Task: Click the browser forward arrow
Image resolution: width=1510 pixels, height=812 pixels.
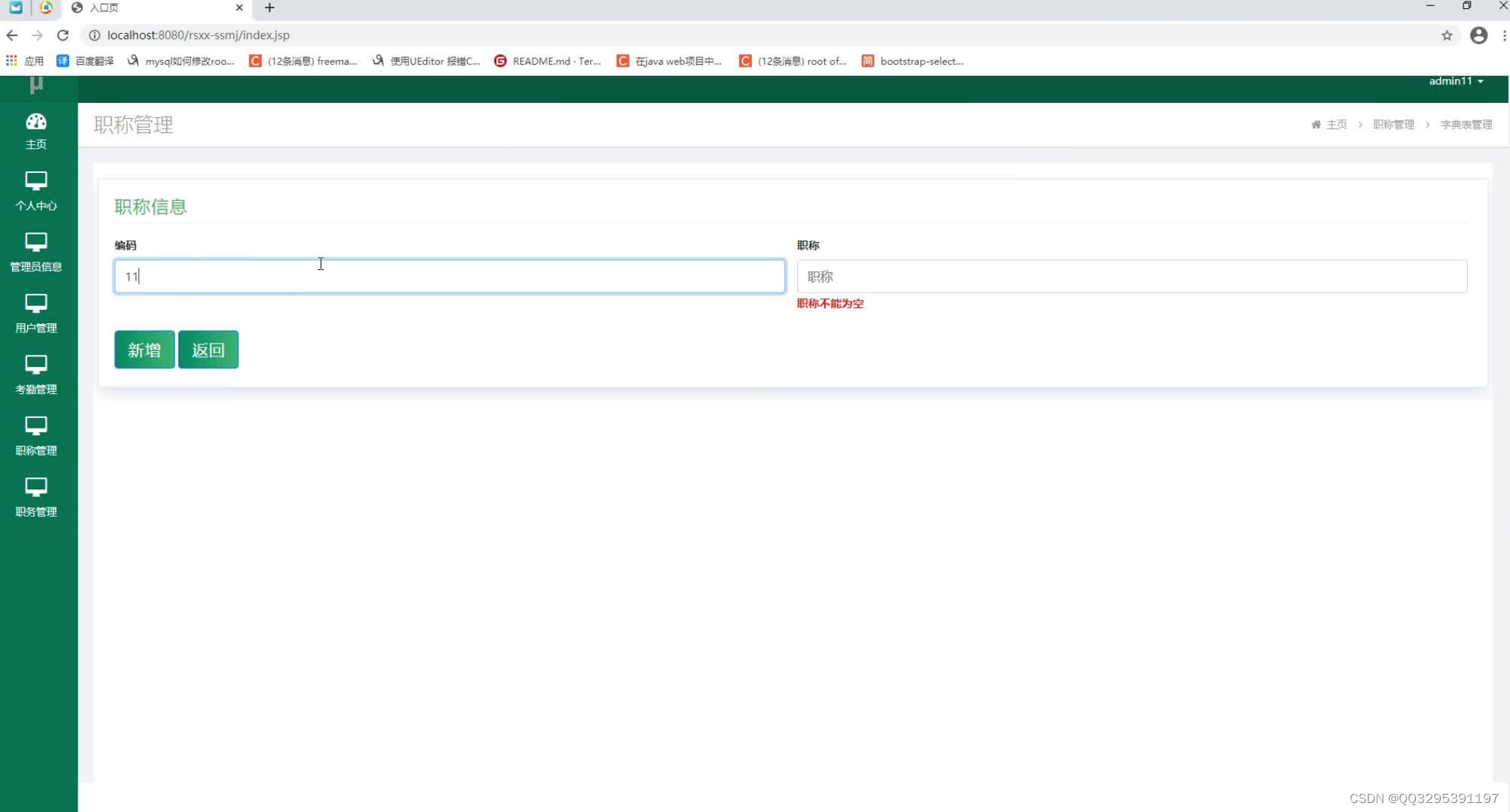Action: (x=37, y=35)
